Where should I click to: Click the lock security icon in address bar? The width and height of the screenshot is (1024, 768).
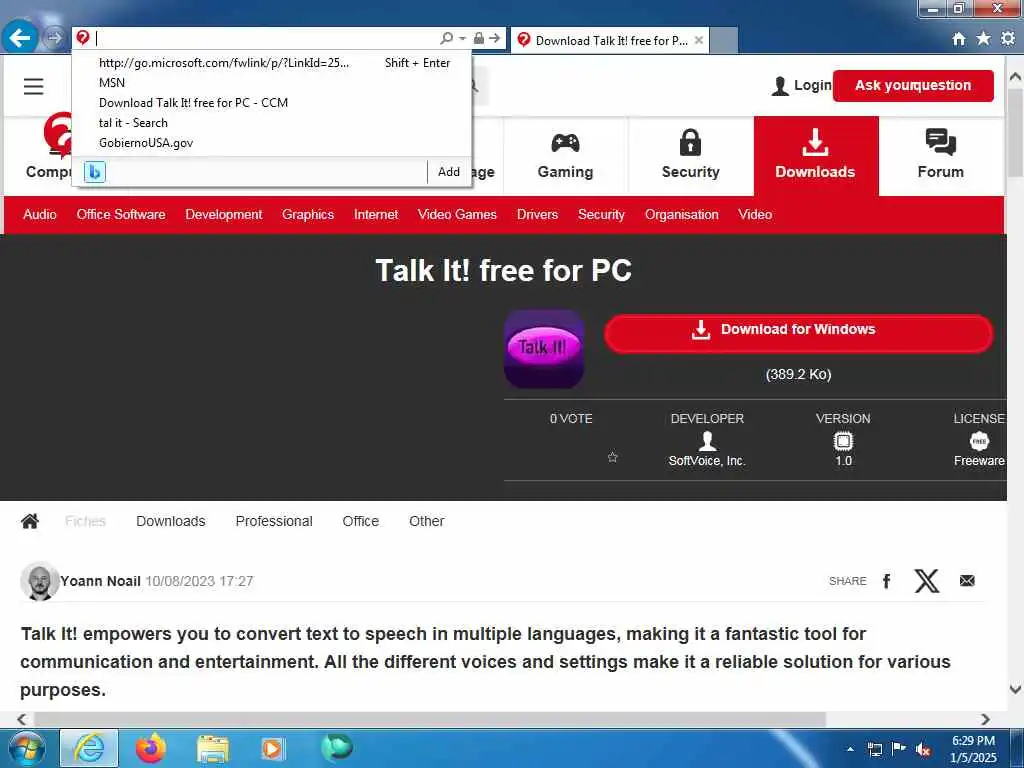[479, 39]
